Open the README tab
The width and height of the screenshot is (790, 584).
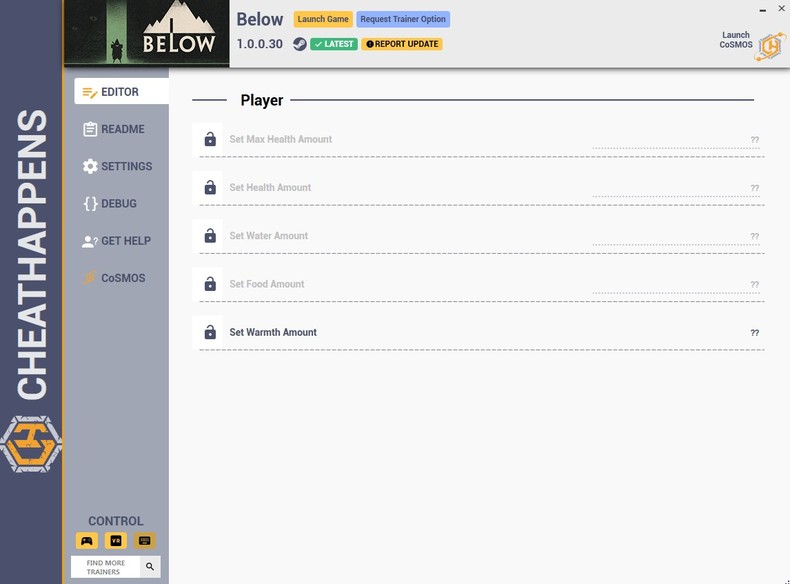(x=121, y=129)
